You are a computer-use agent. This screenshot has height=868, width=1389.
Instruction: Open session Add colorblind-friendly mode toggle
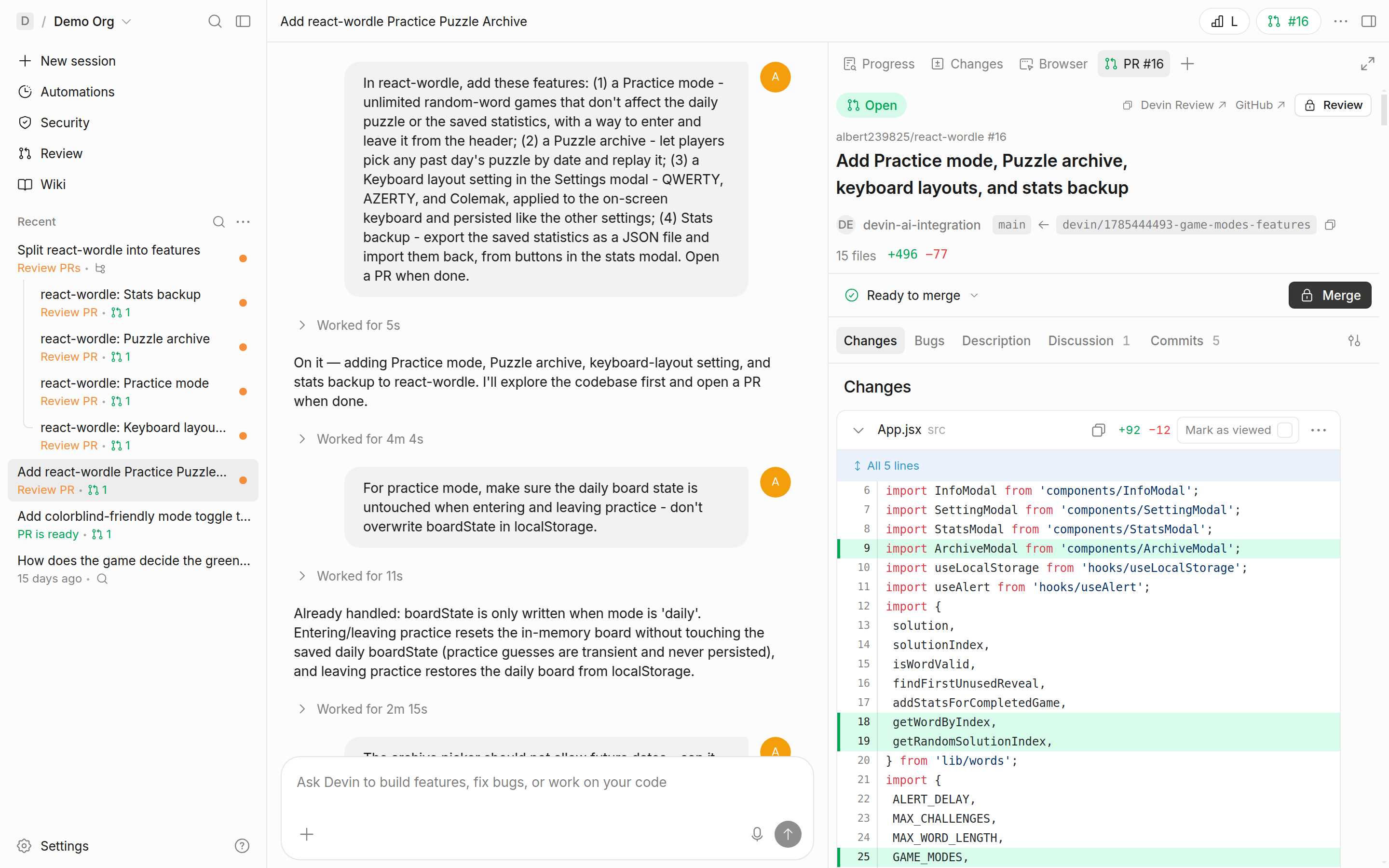click(133, 525)
